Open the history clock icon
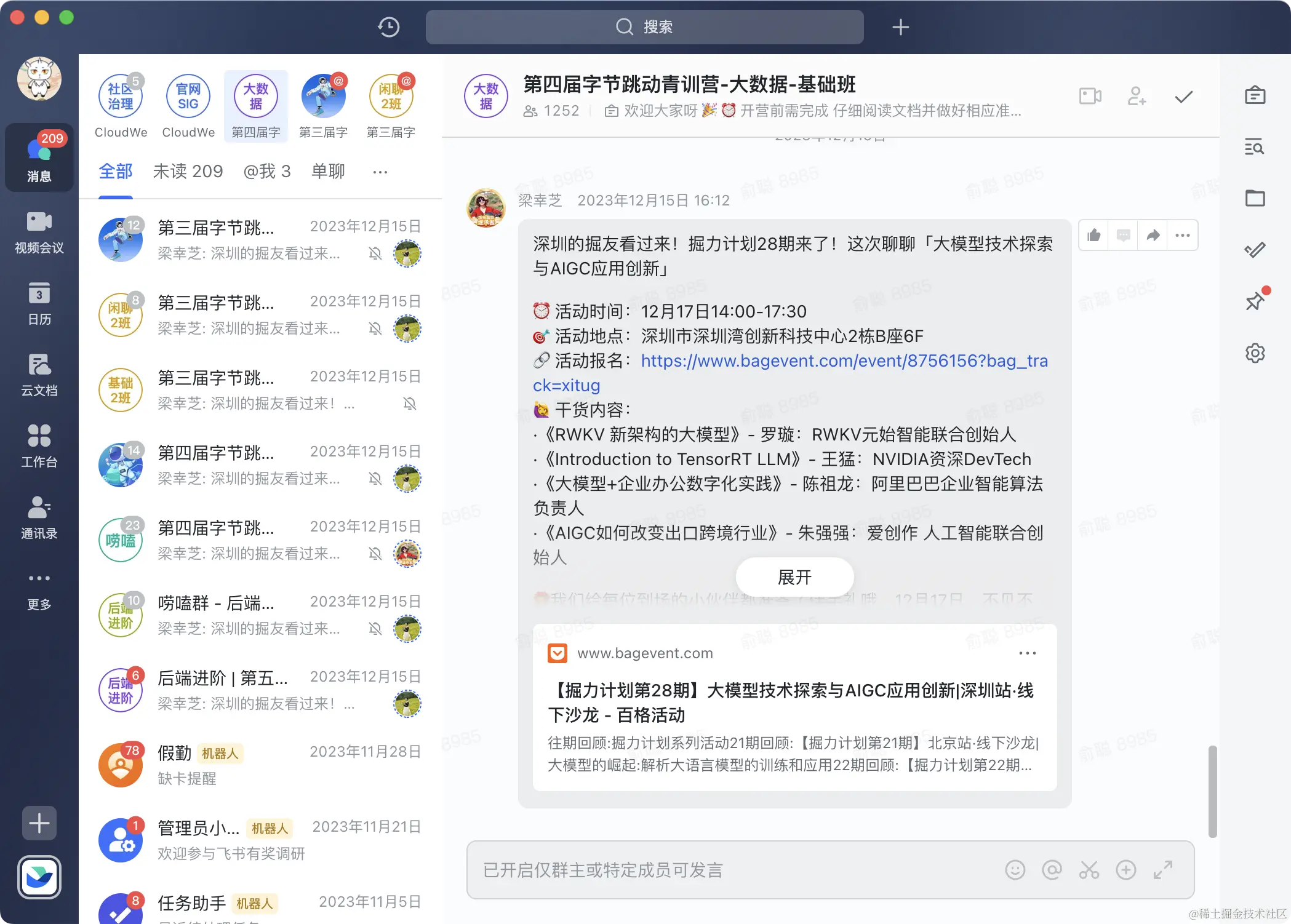Viewport: 1291px width, 924px height. coord(388,27)
